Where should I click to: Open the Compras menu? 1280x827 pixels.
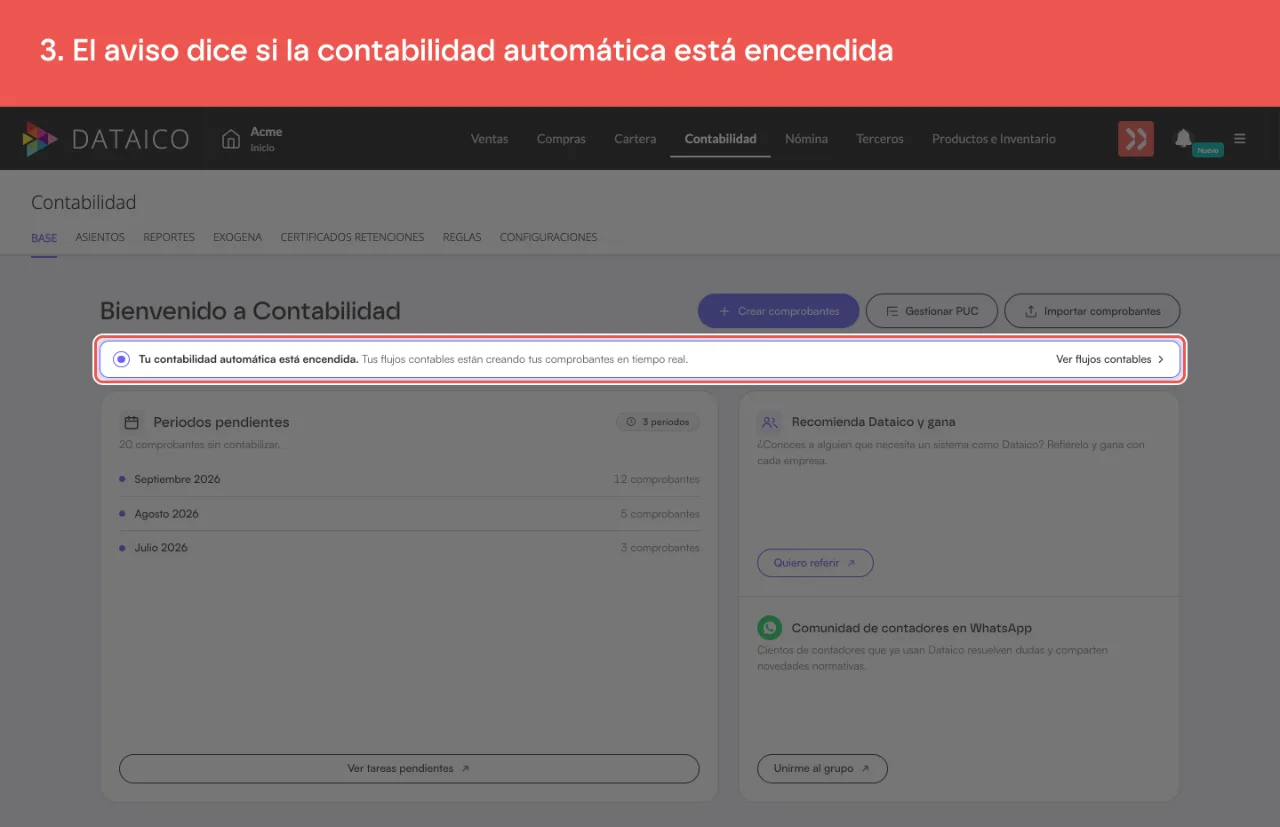(x=561, y=139)
